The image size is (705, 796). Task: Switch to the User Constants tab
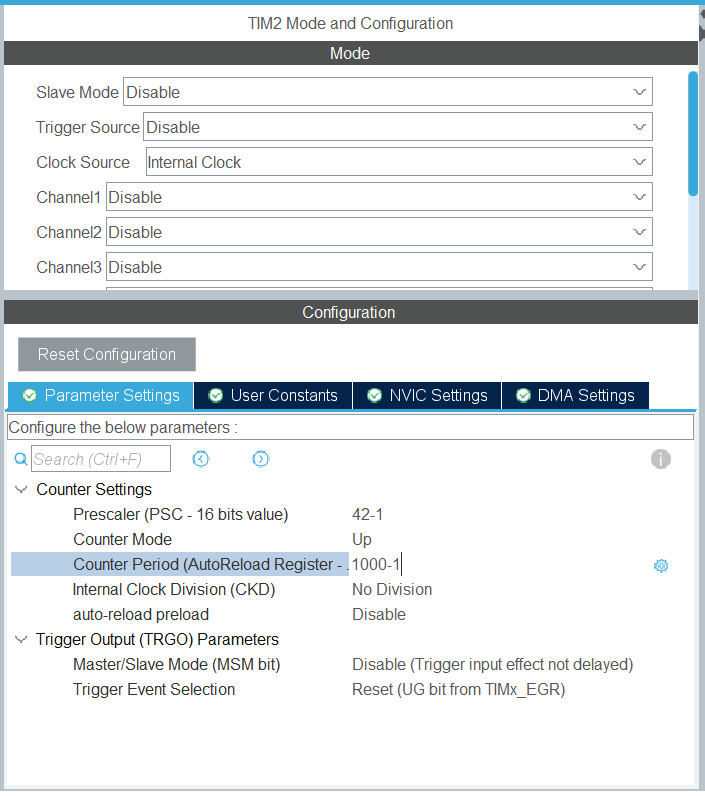click(x=273, y=395)
